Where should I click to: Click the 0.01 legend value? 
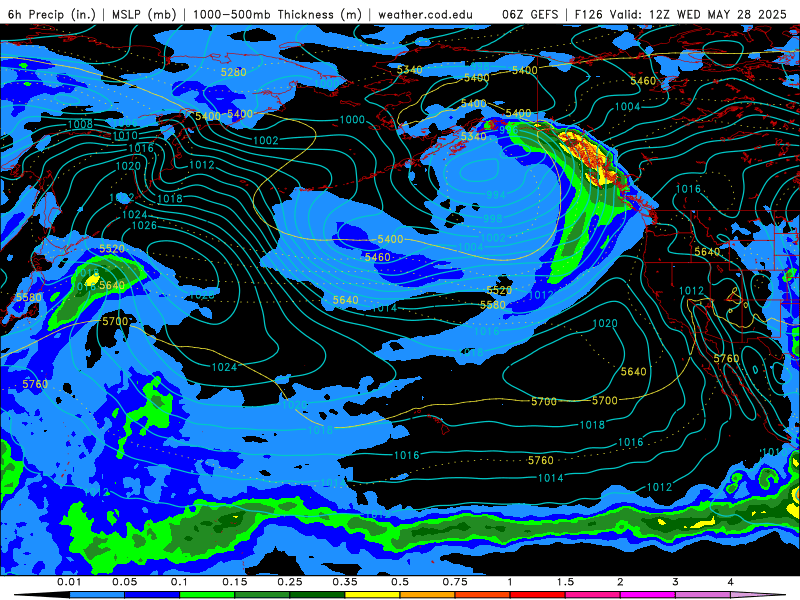tap(69, 582)
